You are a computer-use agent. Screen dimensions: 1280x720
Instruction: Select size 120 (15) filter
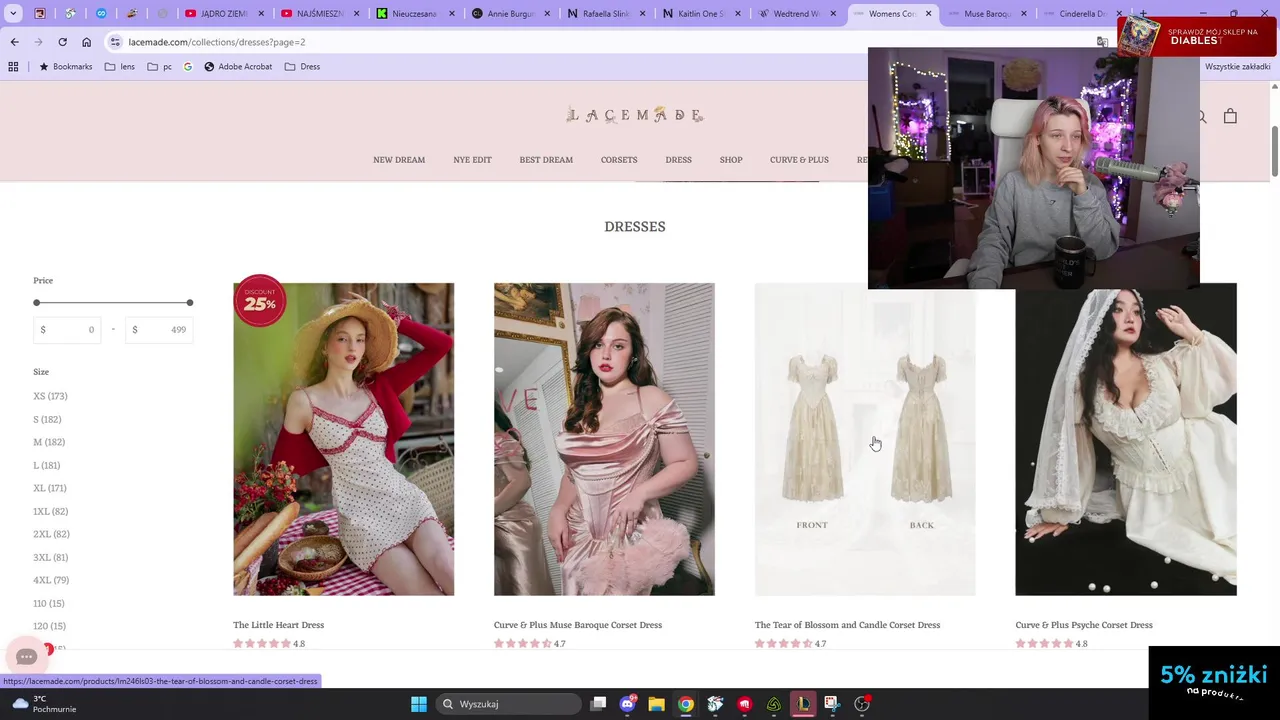49,626
